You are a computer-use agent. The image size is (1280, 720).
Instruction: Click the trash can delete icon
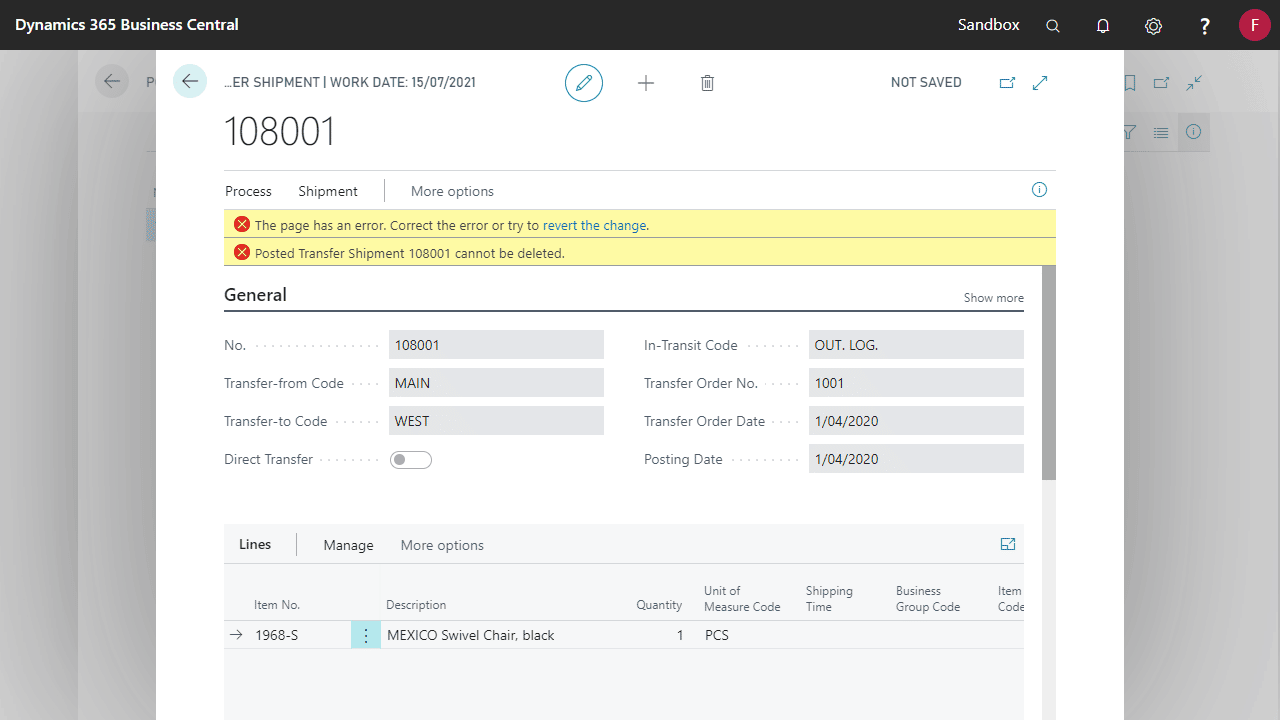click(707, 83)
